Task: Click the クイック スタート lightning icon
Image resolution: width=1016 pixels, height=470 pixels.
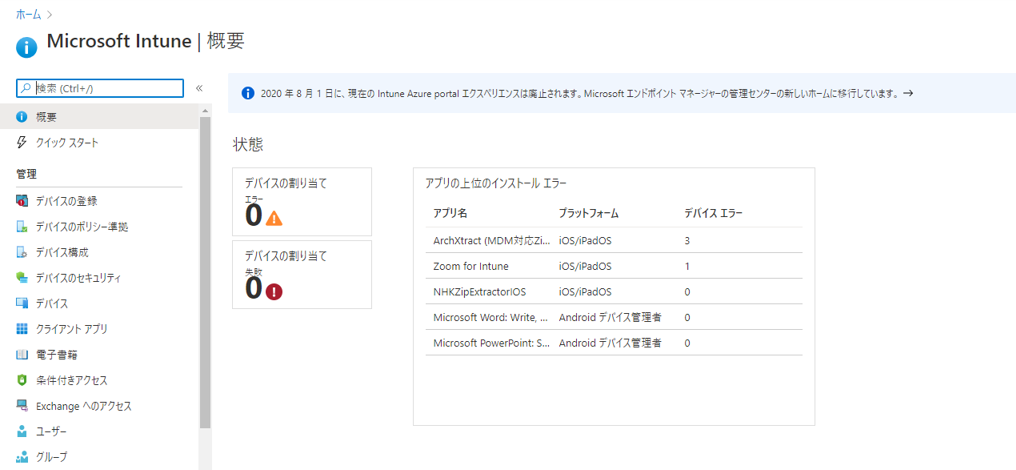Action: (22, 143)
